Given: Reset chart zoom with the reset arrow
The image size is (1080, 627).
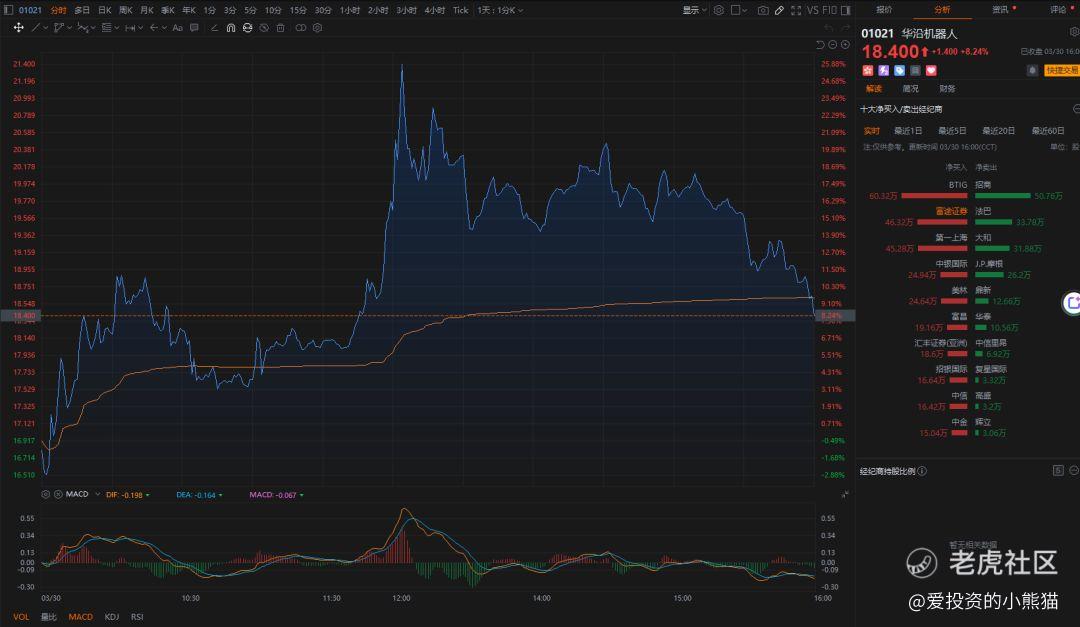Looking at the screenshot, I should [x=820, y=45].
